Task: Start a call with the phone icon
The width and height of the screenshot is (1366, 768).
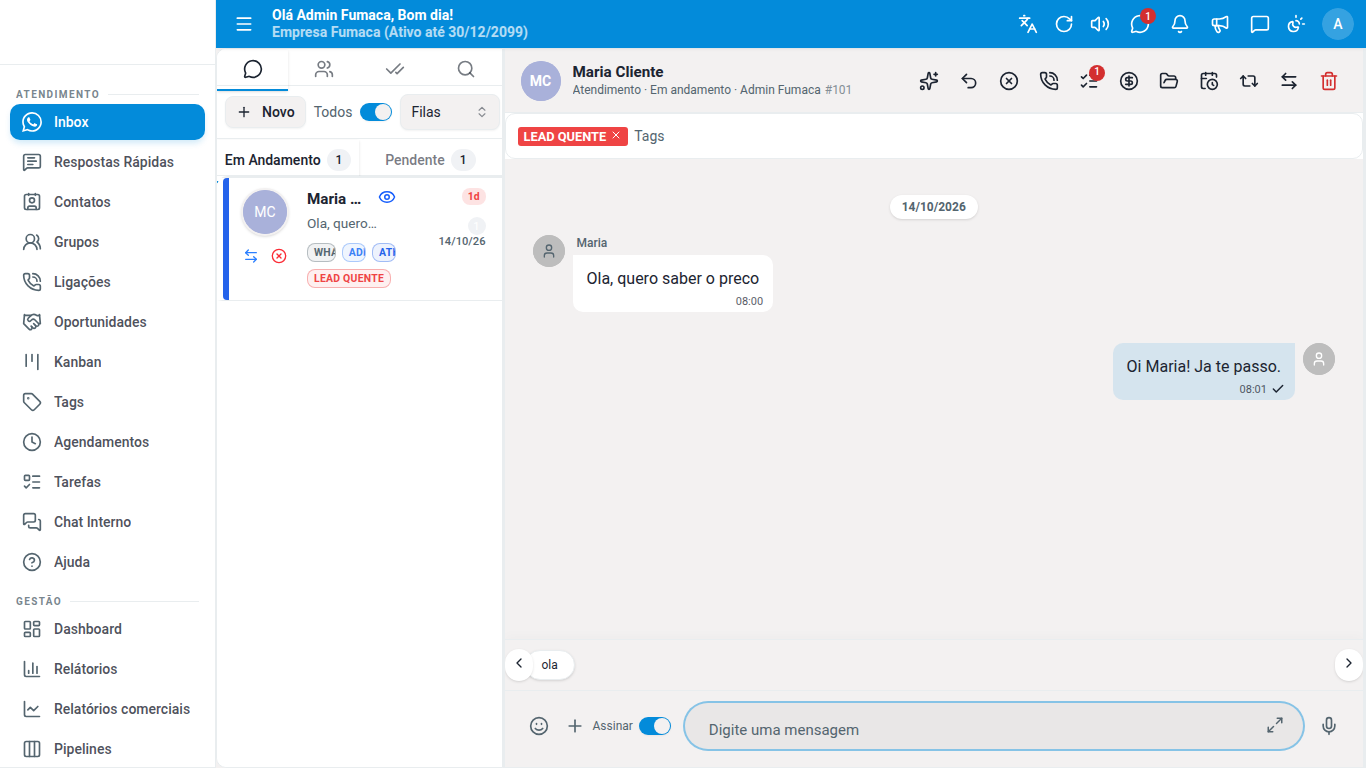Action: tap(1049, 81)
